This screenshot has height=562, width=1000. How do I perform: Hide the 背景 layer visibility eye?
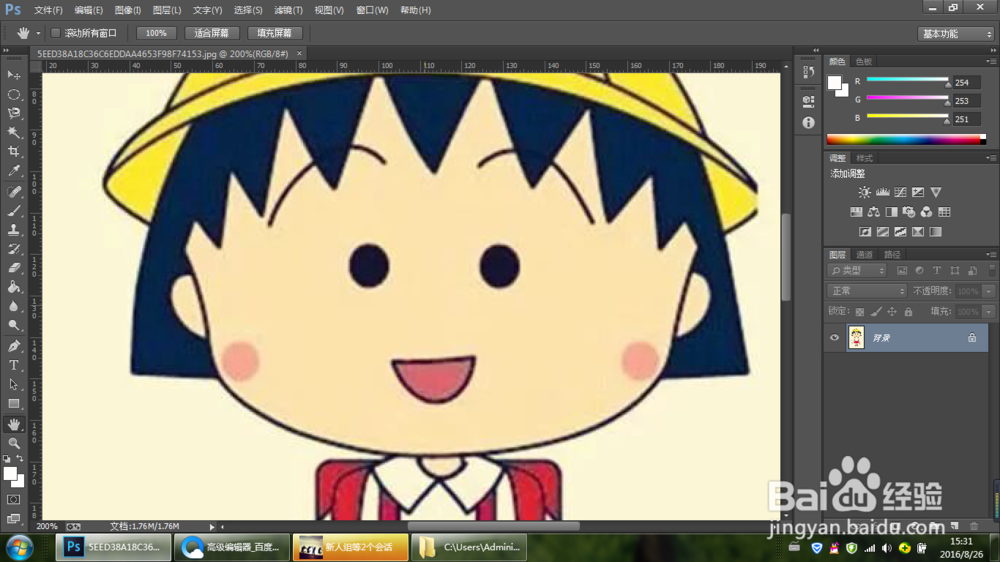(834, 337)
